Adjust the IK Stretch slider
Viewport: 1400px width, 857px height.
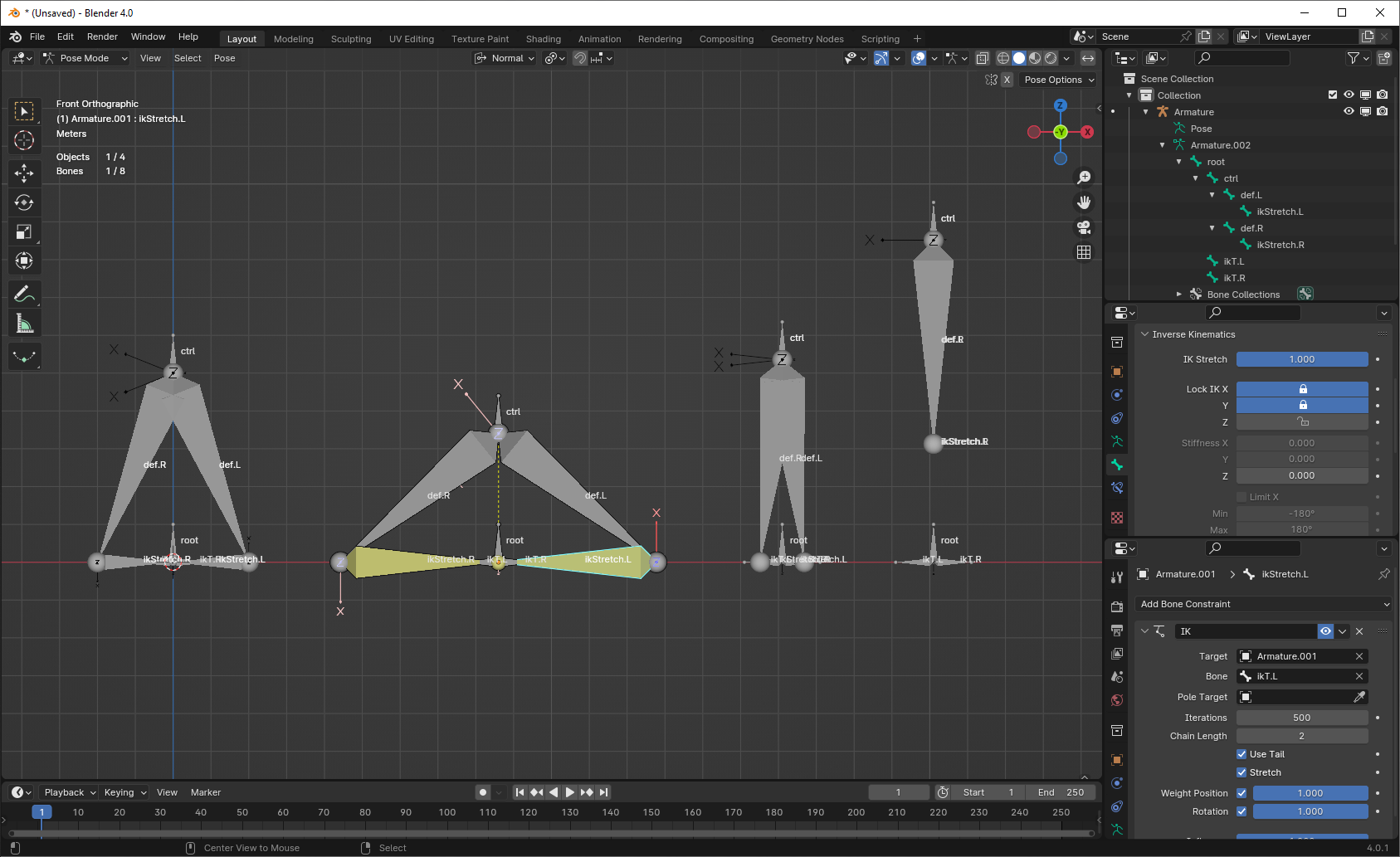1302,359
